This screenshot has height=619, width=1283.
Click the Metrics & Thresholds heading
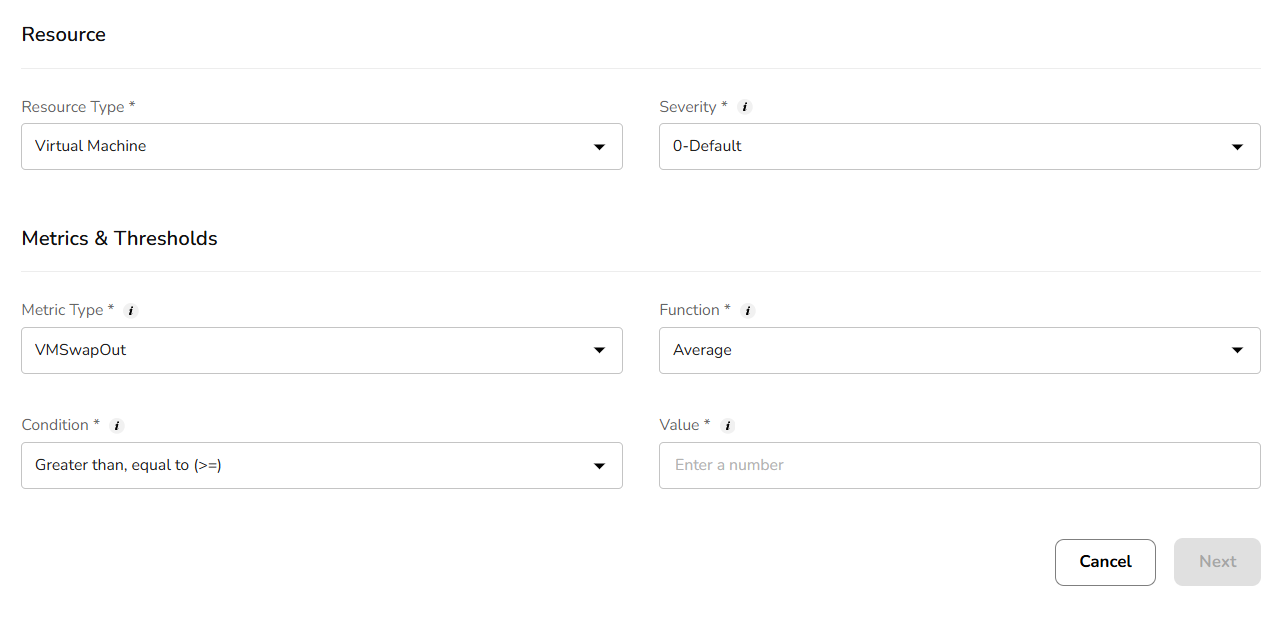click(119, 238)
